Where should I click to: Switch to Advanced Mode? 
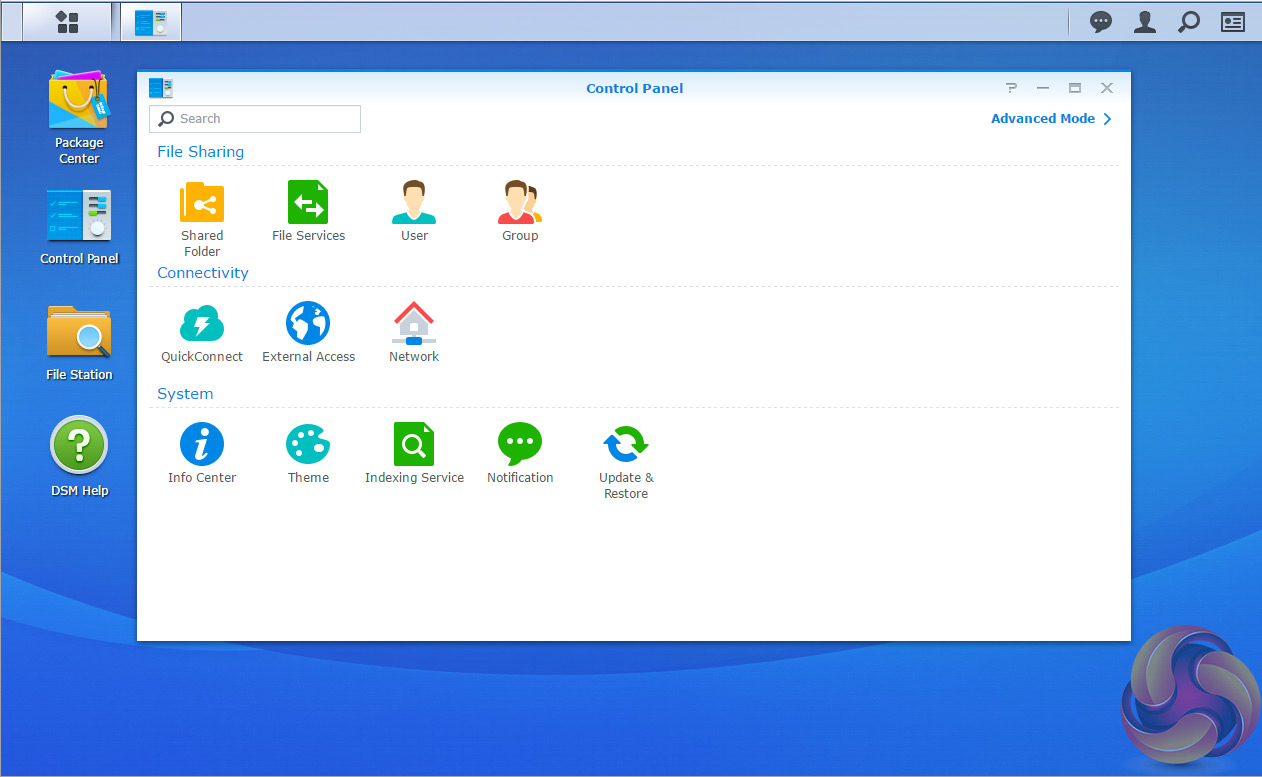click(1051, 119)
